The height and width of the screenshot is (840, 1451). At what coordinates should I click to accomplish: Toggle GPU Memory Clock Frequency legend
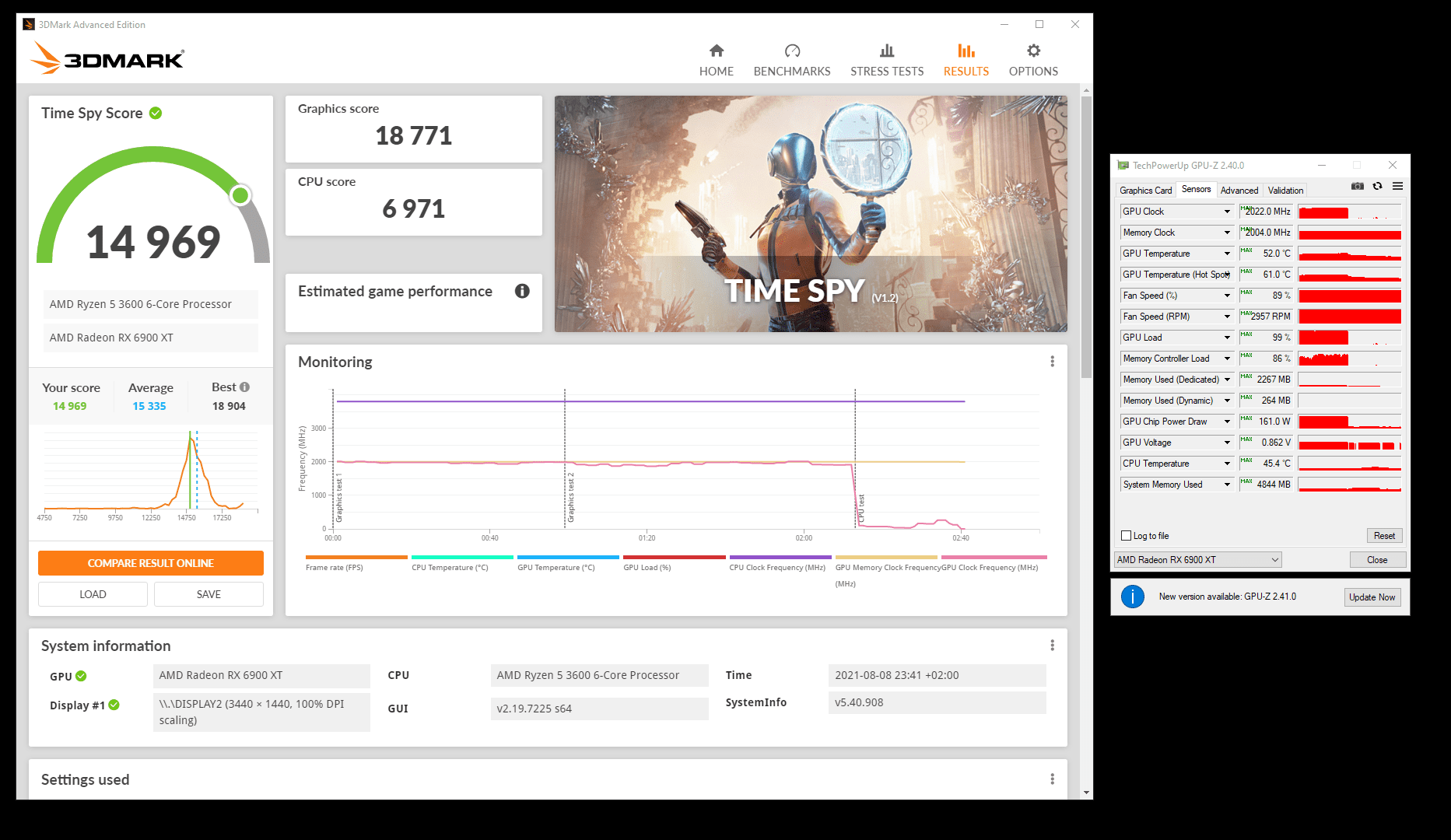886,570
